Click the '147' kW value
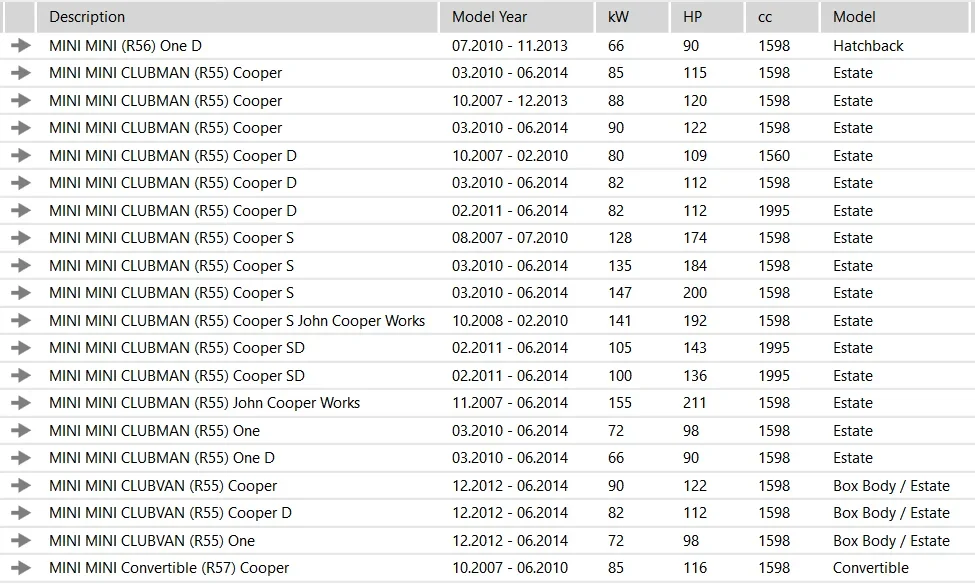 pos(620,293)
